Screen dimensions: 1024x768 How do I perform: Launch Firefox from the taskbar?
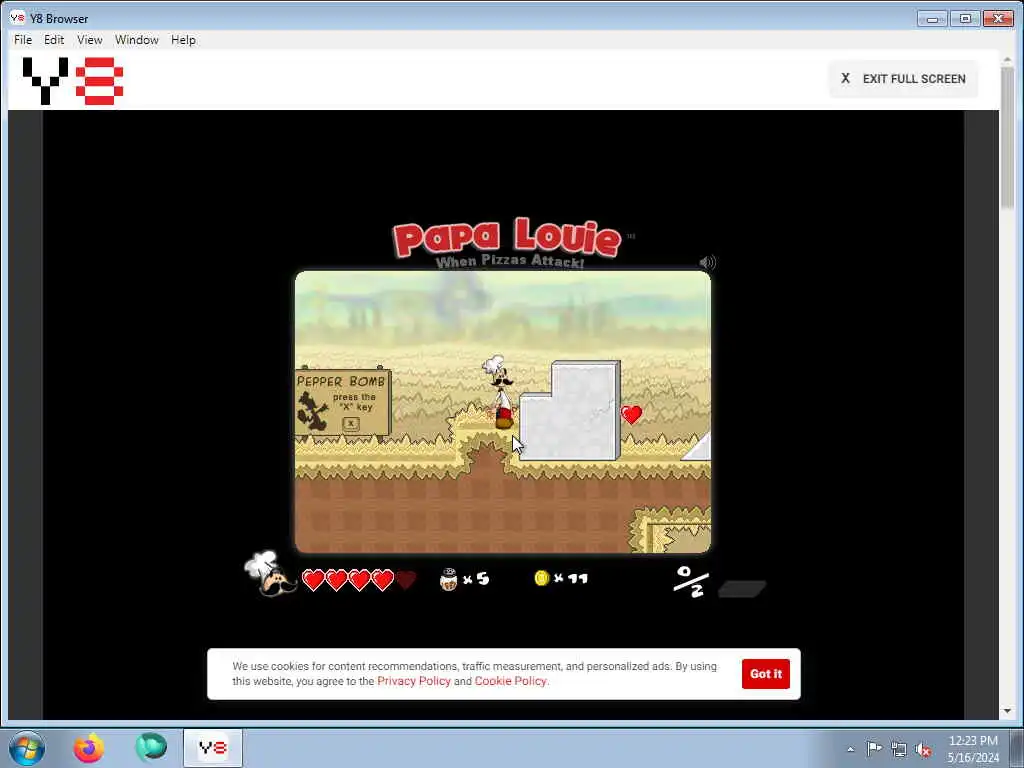tap(88, 748)
